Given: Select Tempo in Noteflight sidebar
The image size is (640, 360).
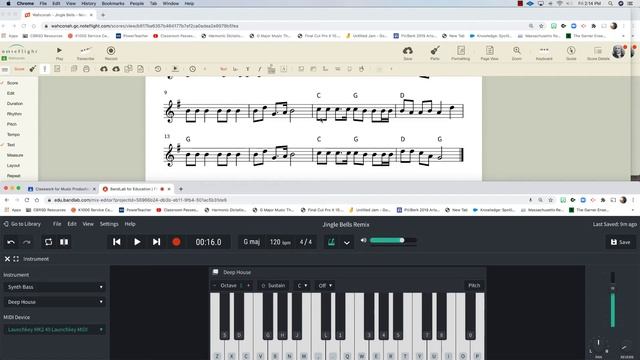Looking at the screenshot, I should 13,134.
